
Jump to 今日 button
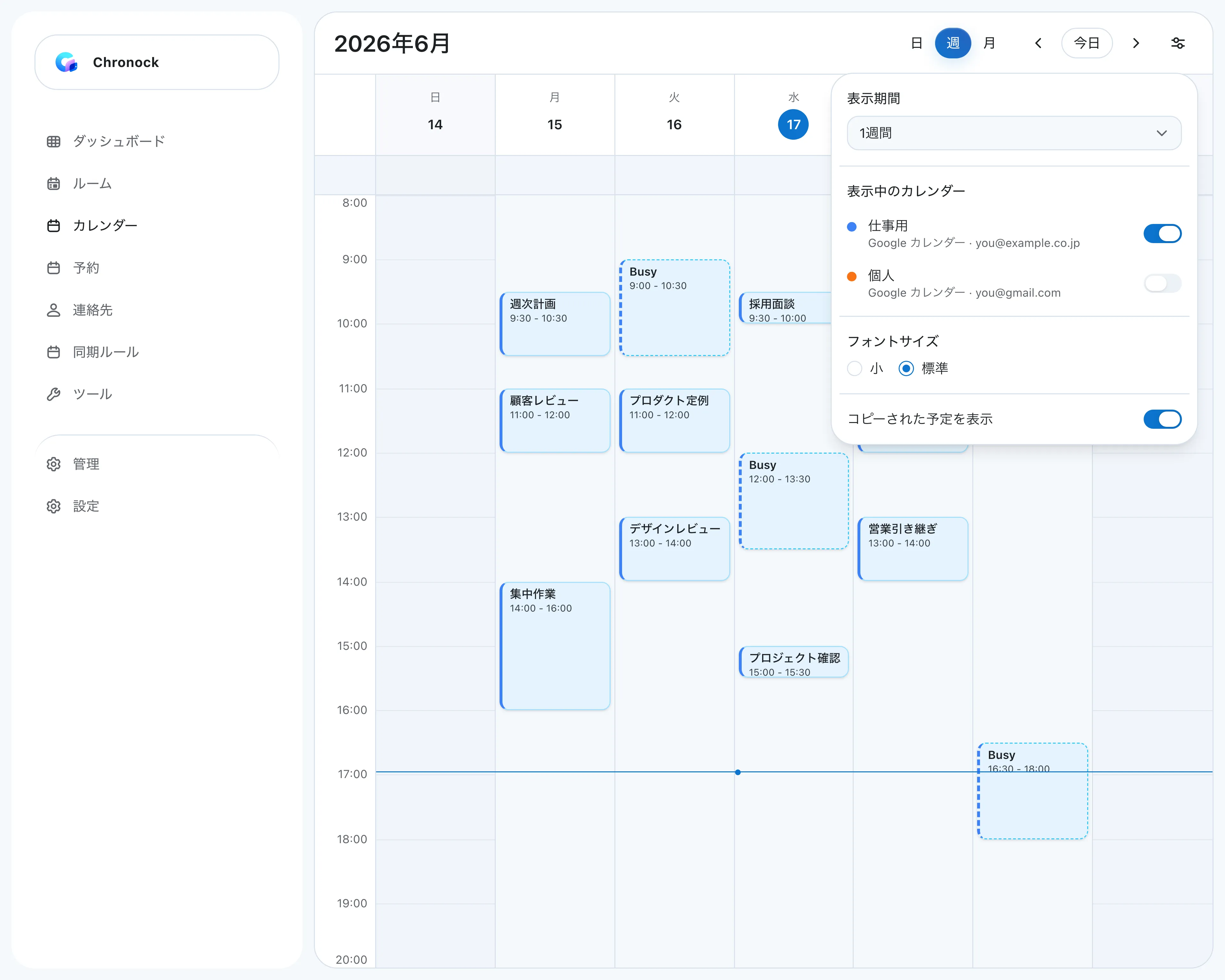(x=1087, y=43)
